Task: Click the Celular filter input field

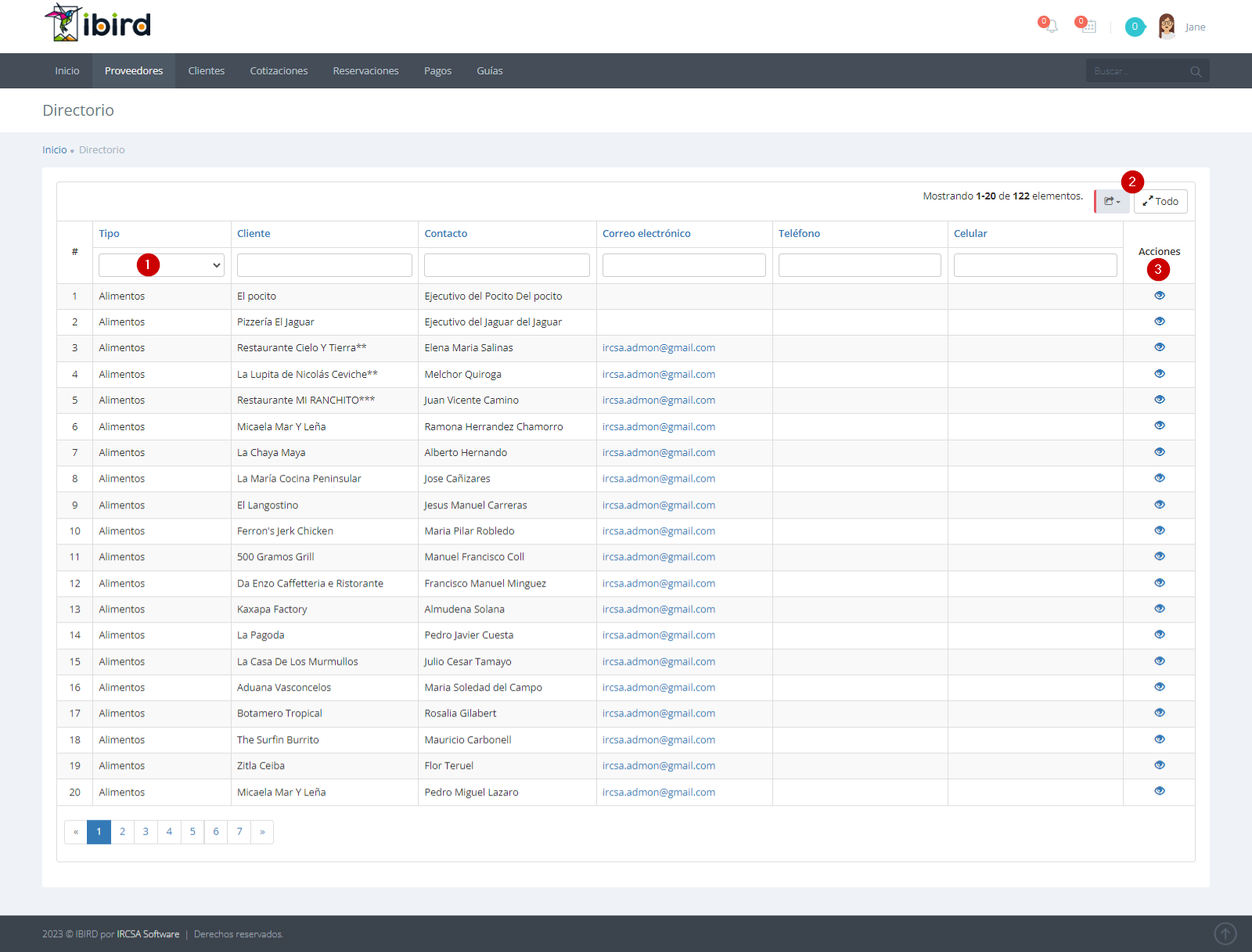Action: pyautogui.click(x=1035, y=265)
